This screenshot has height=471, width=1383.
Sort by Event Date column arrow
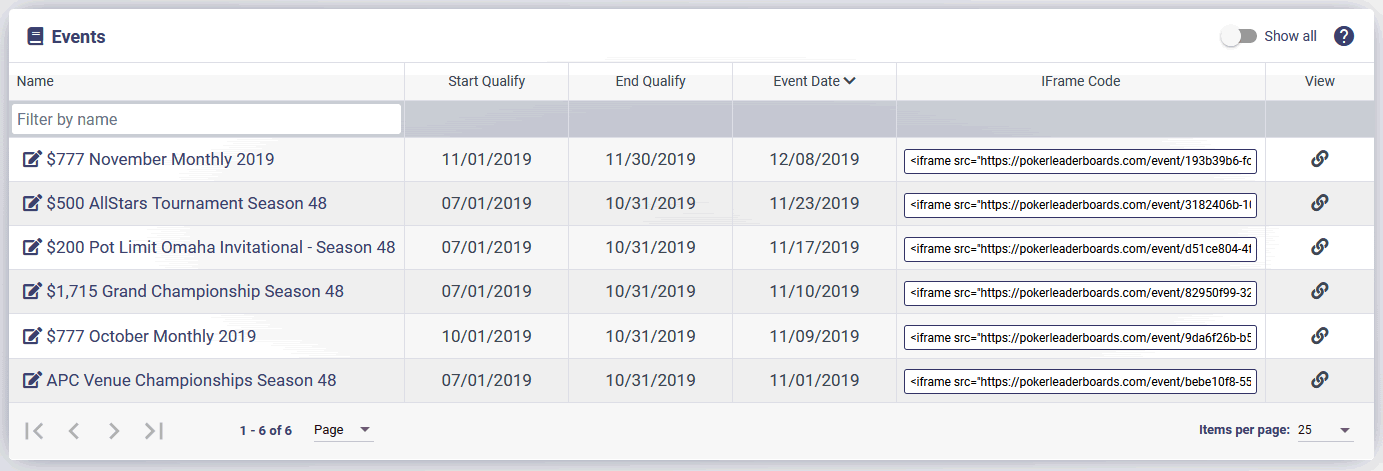pyautogui.click(x=850, y=82)
